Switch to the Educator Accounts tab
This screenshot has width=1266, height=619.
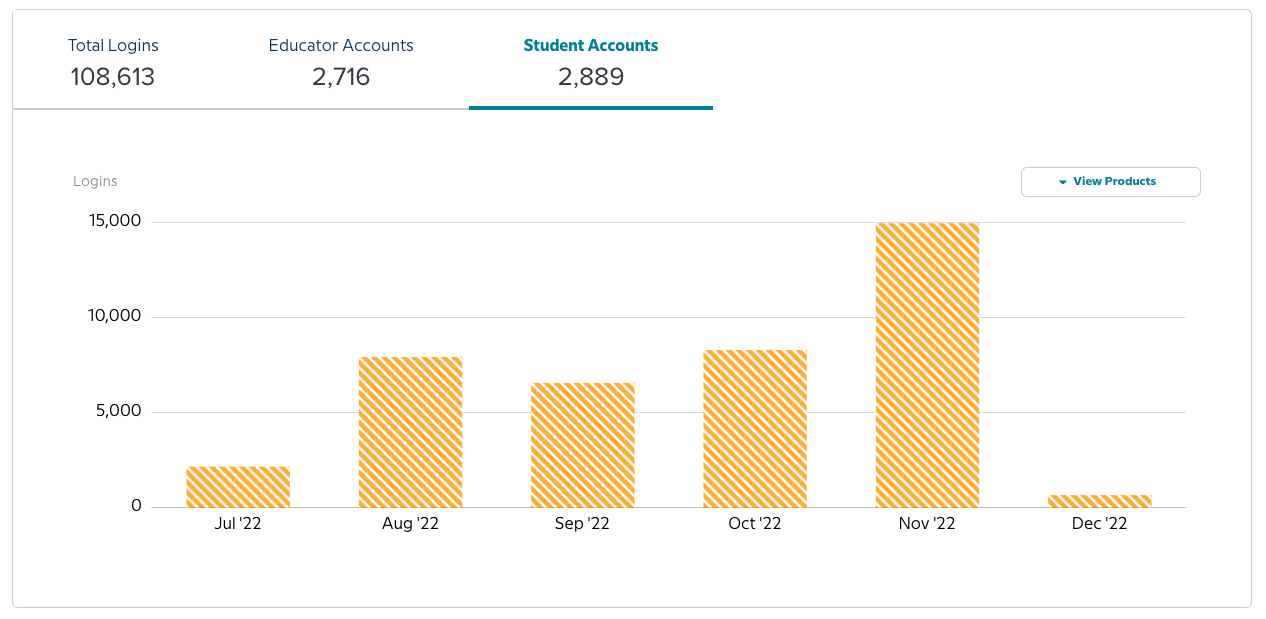tap(341, 60)
